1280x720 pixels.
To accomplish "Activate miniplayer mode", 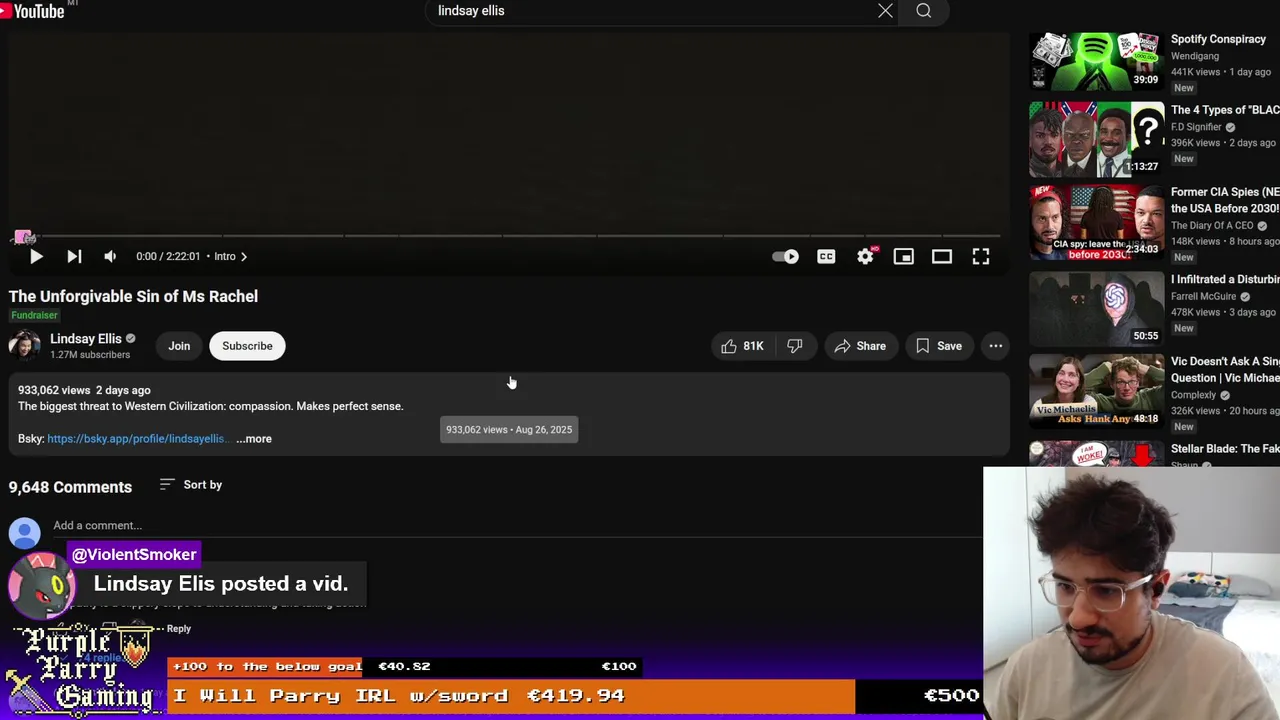I will (x=904, y=257).
